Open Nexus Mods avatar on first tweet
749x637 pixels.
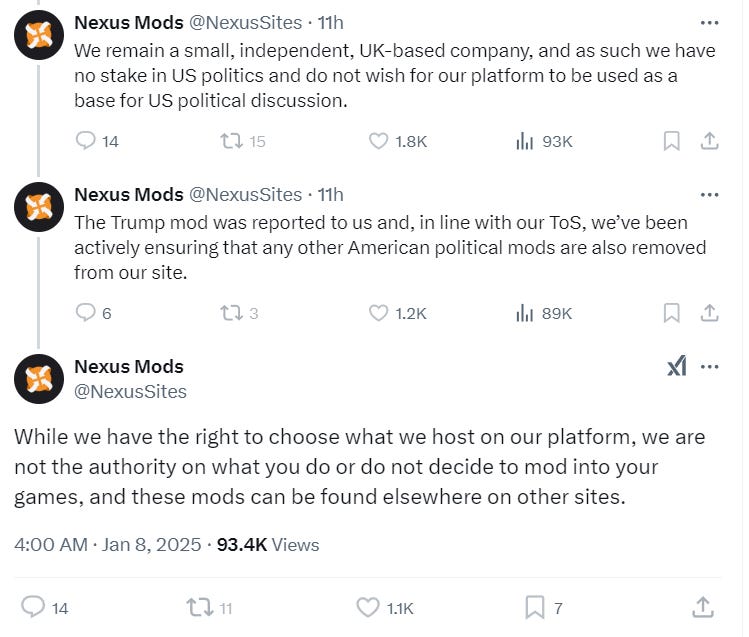(x=38, y=36)
